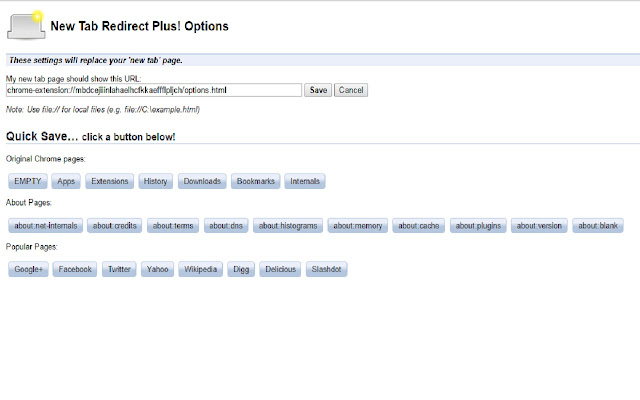Select Downloads as new tab page

(x=202, y=181)
